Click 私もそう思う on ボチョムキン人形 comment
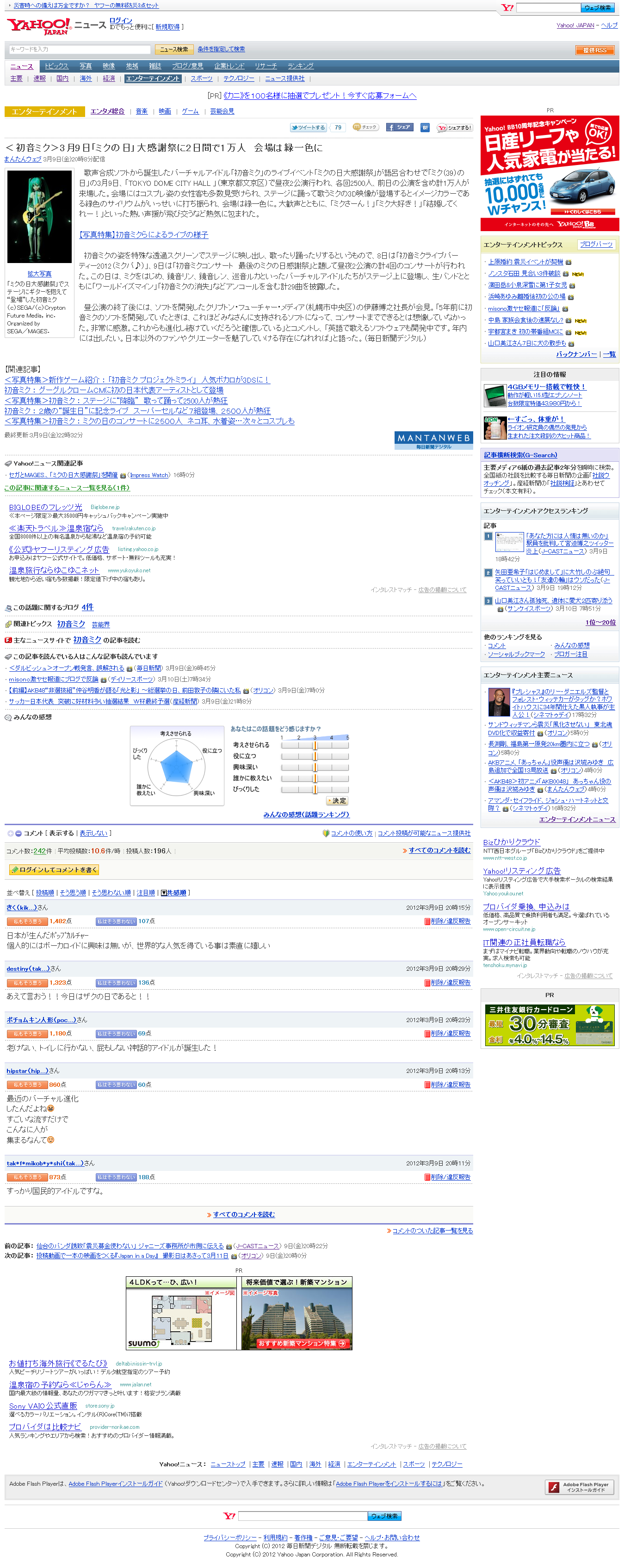 pos(27,1034)
